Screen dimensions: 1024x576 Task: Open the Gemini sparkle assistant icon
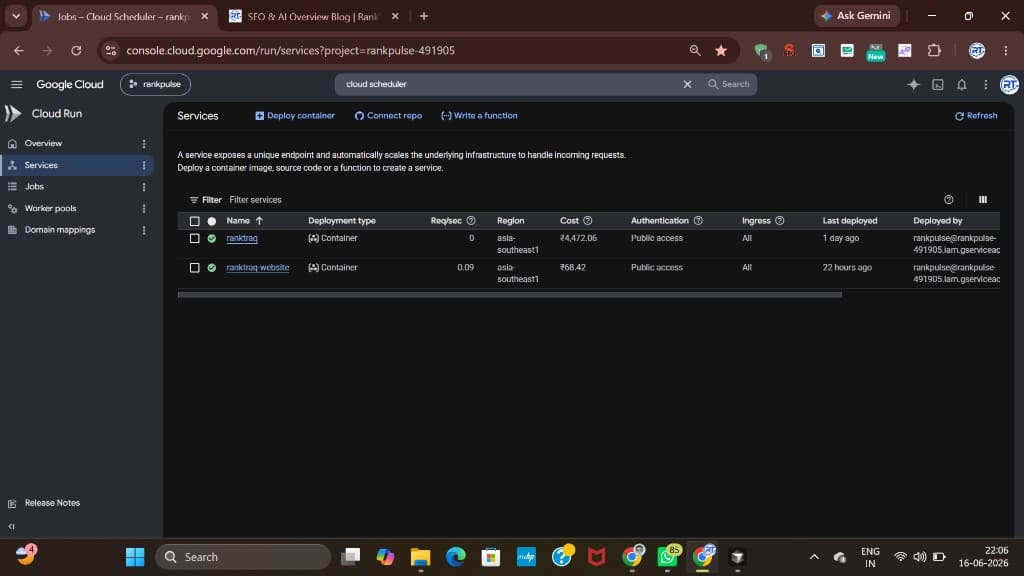click(913, 84)
